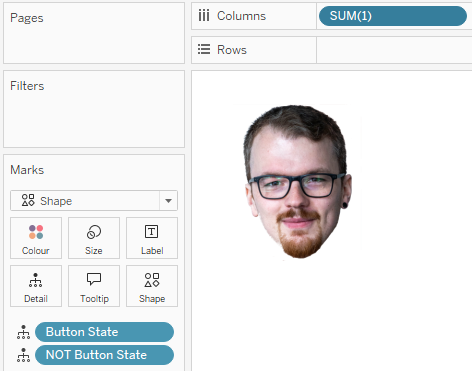
Task: Click the Columns shelf icon
Action: tap(204, 16)
